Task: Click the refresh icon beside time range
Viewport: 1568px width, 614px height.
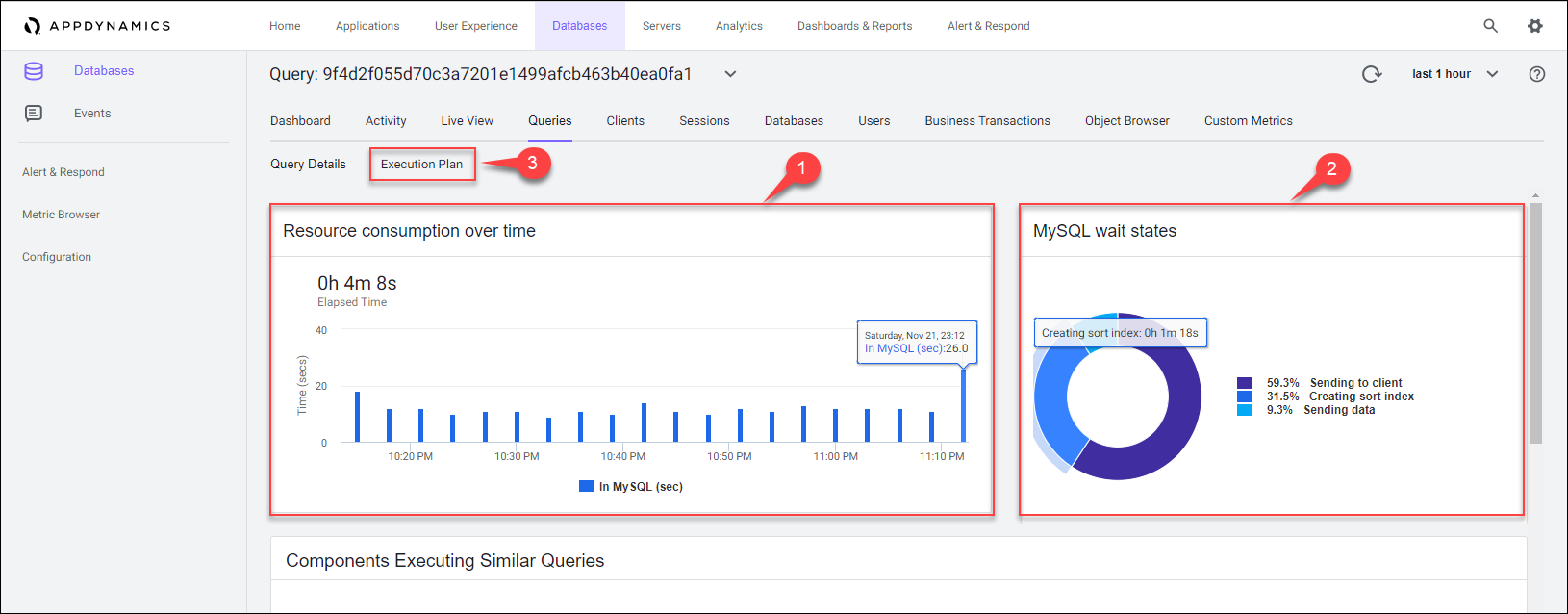Action: 1372,74
